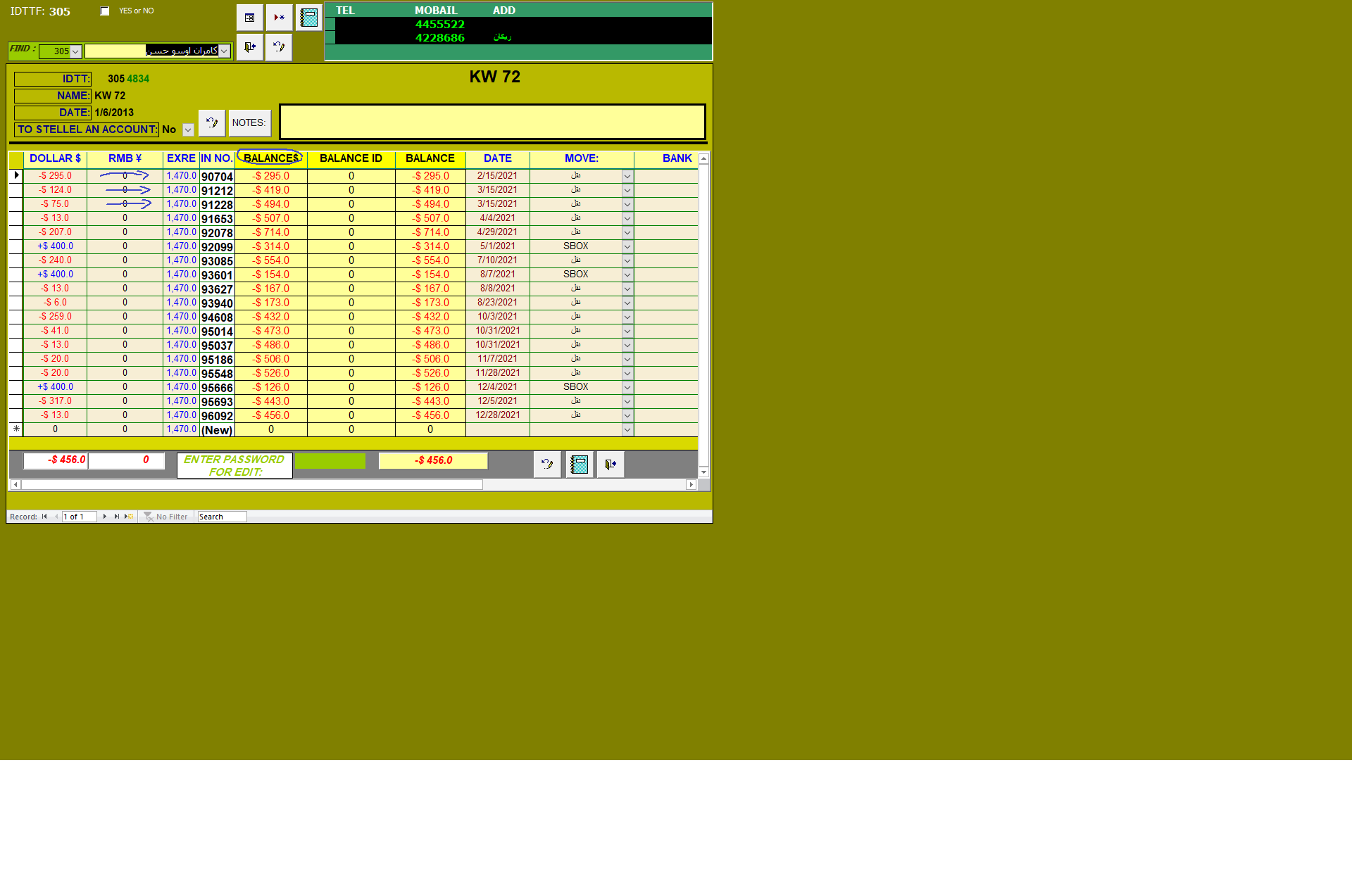Image resolution: width=1352 pixels, height=896 pixels.
Task: Click mobile number 4455522
Action: click(439, 24)
